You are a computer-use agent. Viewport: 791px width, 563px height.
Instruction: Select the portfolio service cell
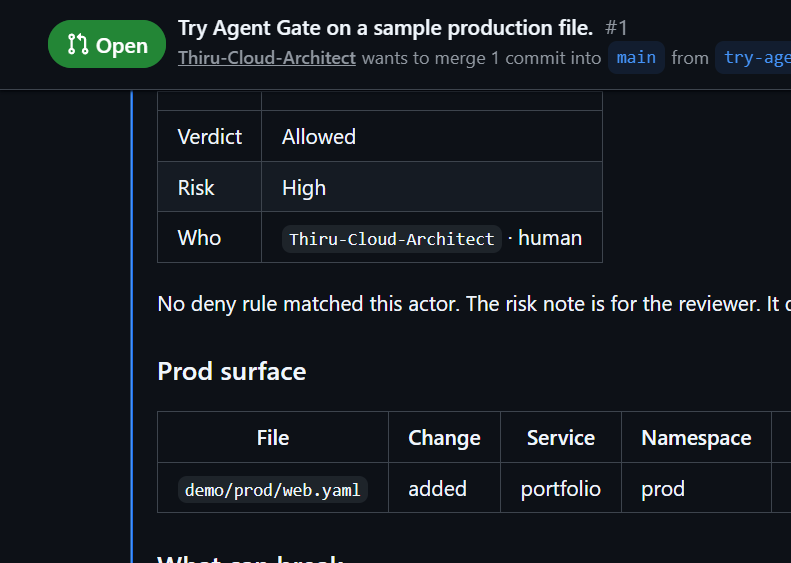[x=561, y=488]
